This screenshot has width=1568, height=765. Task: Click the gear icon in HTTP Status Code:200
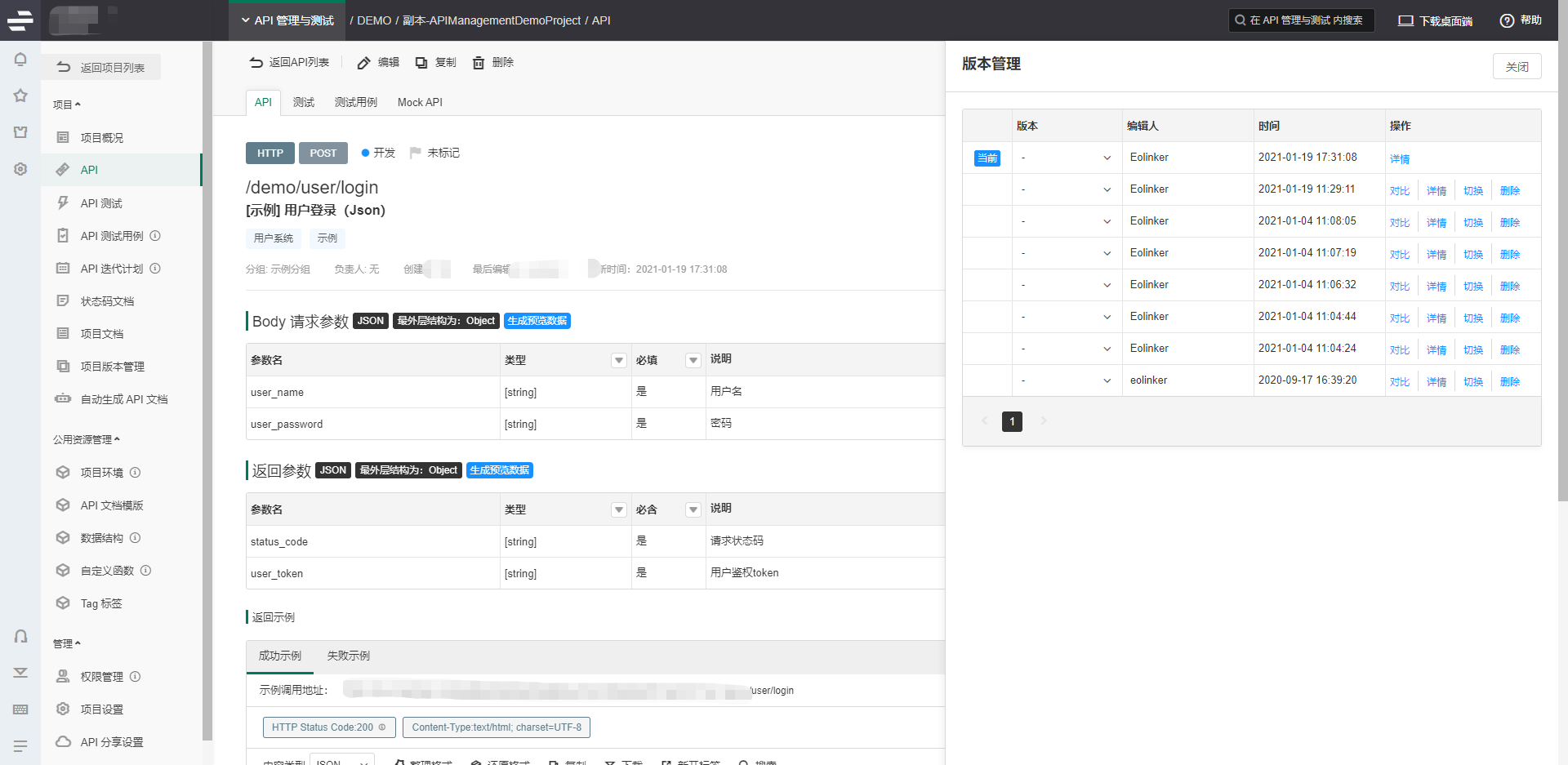tap(382, 727)
